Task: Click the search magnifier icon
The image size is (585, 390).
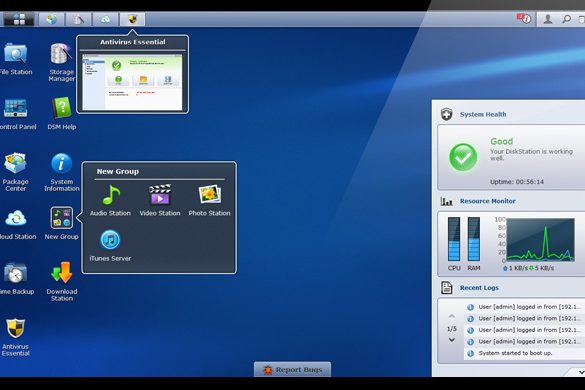Action: pyautogui.click(x=566, y=19)
